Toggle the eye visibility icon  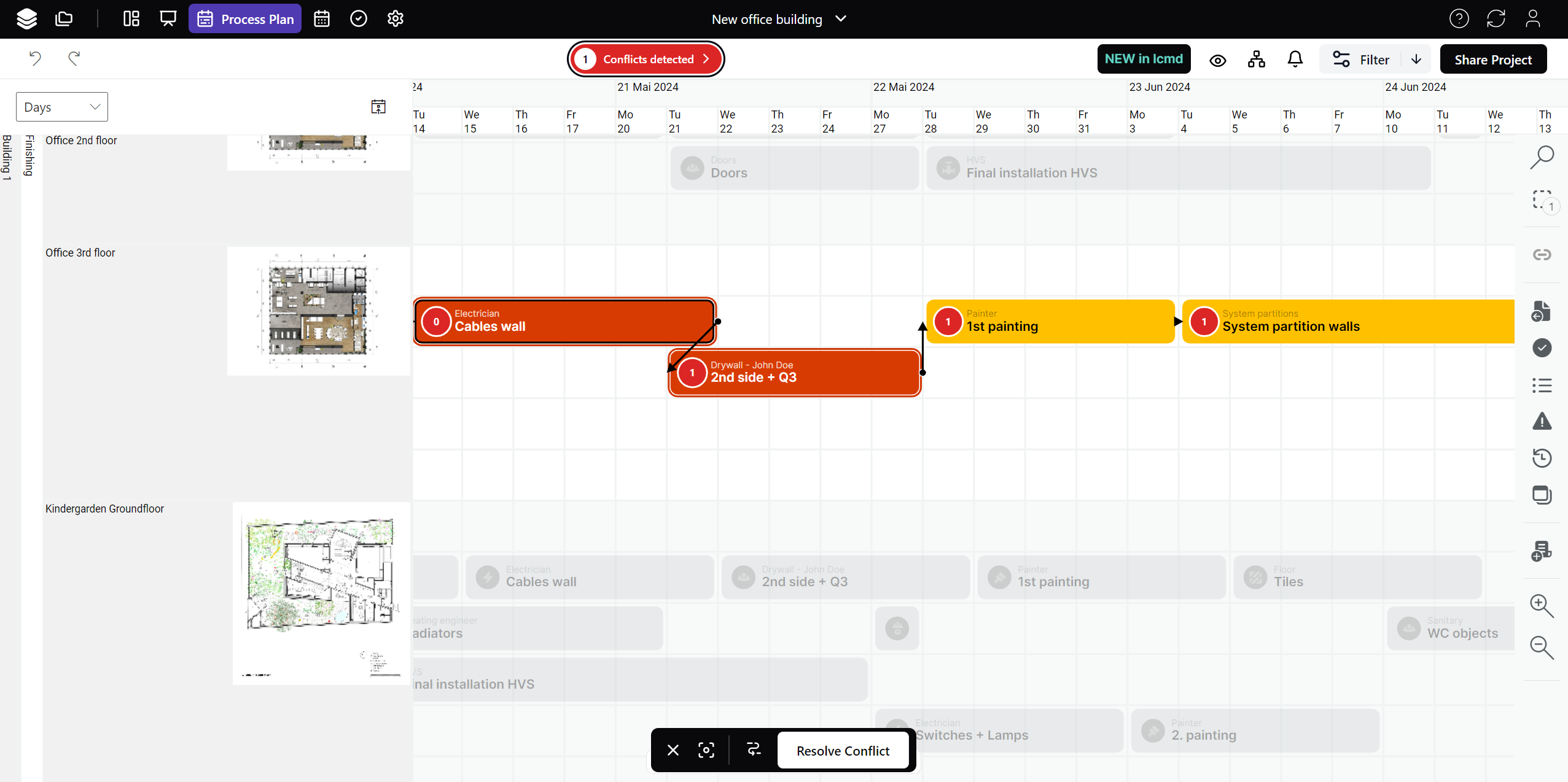[1218, 60]
